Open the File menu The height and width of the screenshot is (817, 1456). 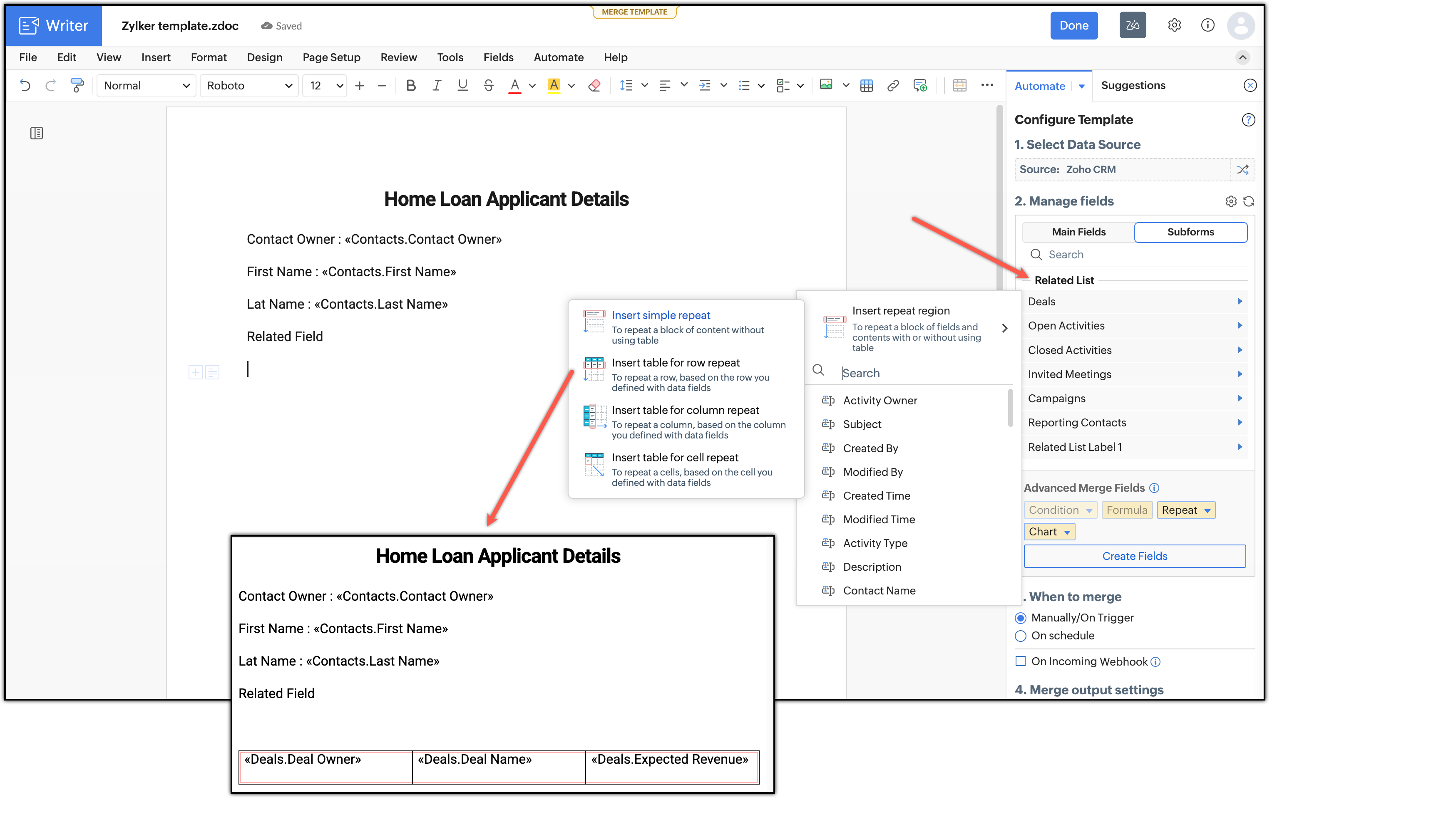click(x=28, y=57)
